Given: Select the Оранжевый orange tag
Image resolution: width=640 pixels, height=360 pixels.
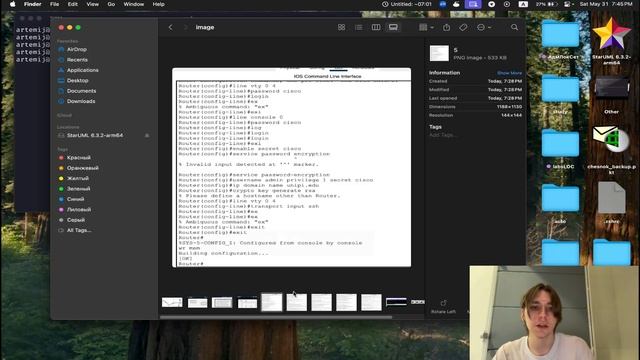Looking at the screenshot, I should click(x=82, y=168).
